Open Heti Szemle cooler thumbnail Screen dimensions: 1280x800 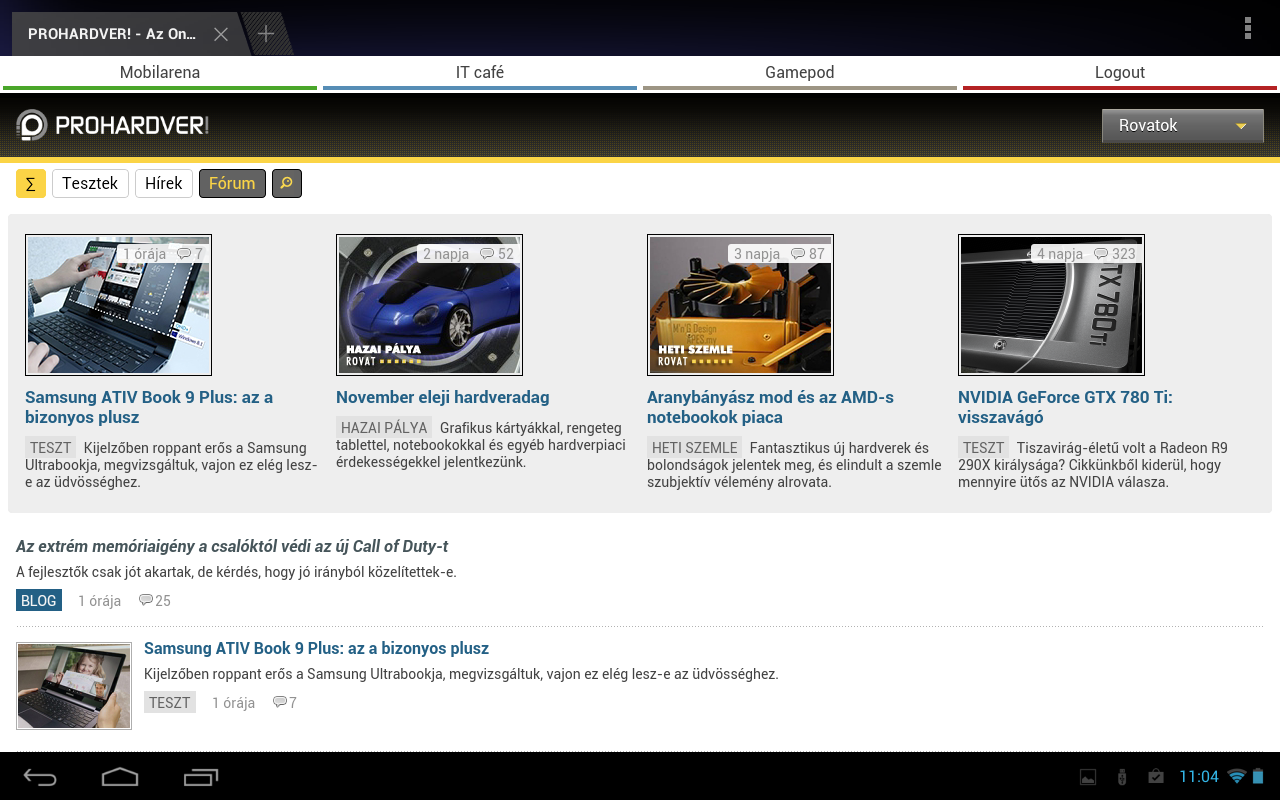(740, 305)
